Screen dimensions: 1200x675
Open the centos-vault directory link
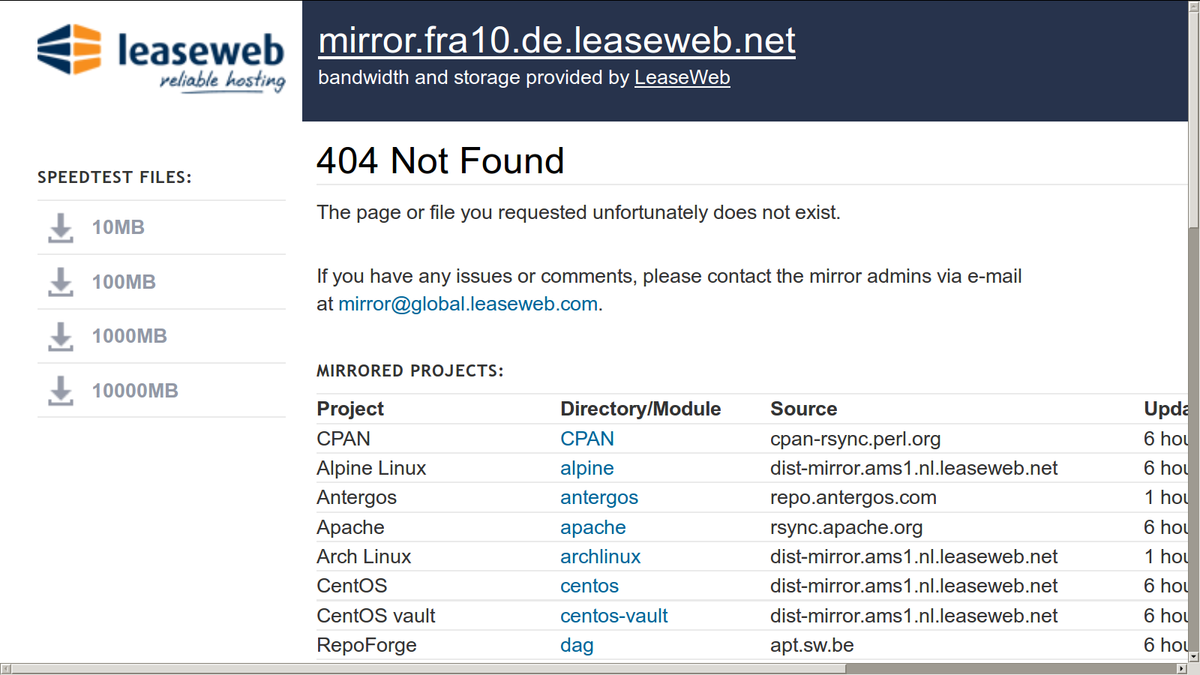(614, 615)
